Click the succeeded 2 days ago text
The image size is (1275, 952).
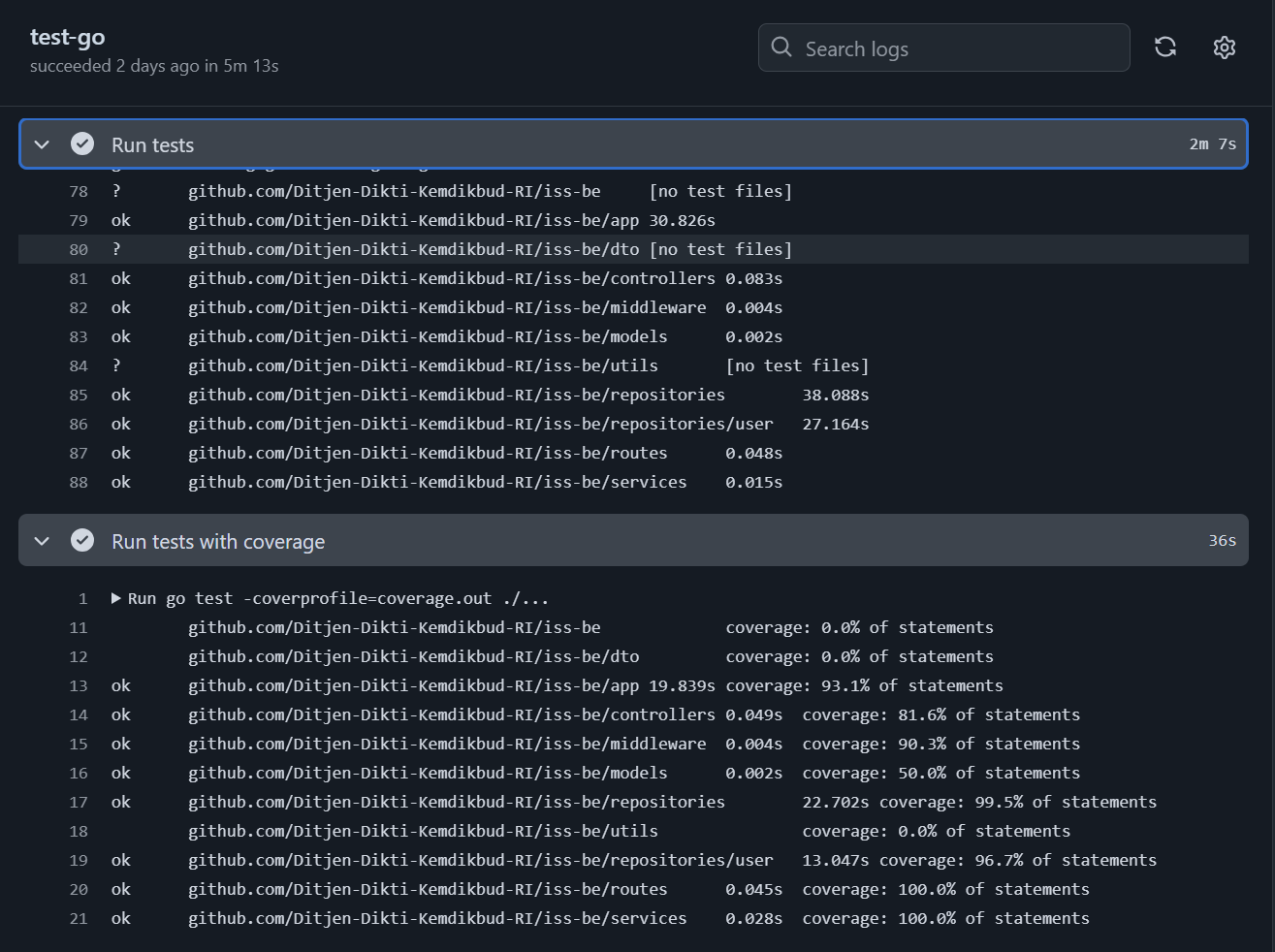tap(154, 66)
